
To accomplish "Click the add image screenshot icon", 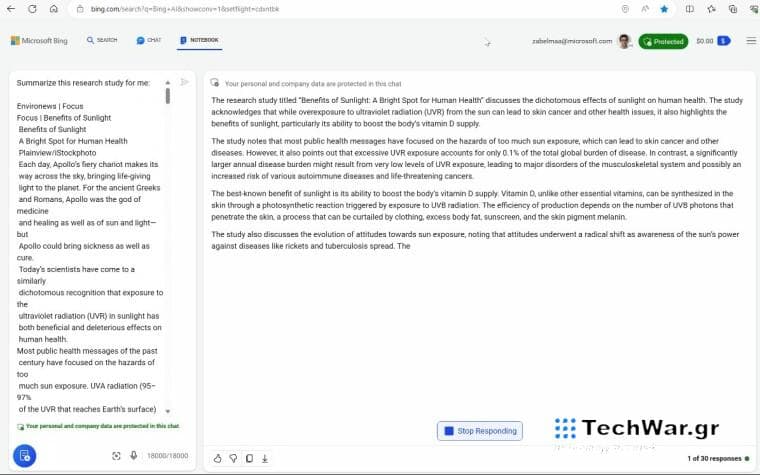I will point(116,456).
